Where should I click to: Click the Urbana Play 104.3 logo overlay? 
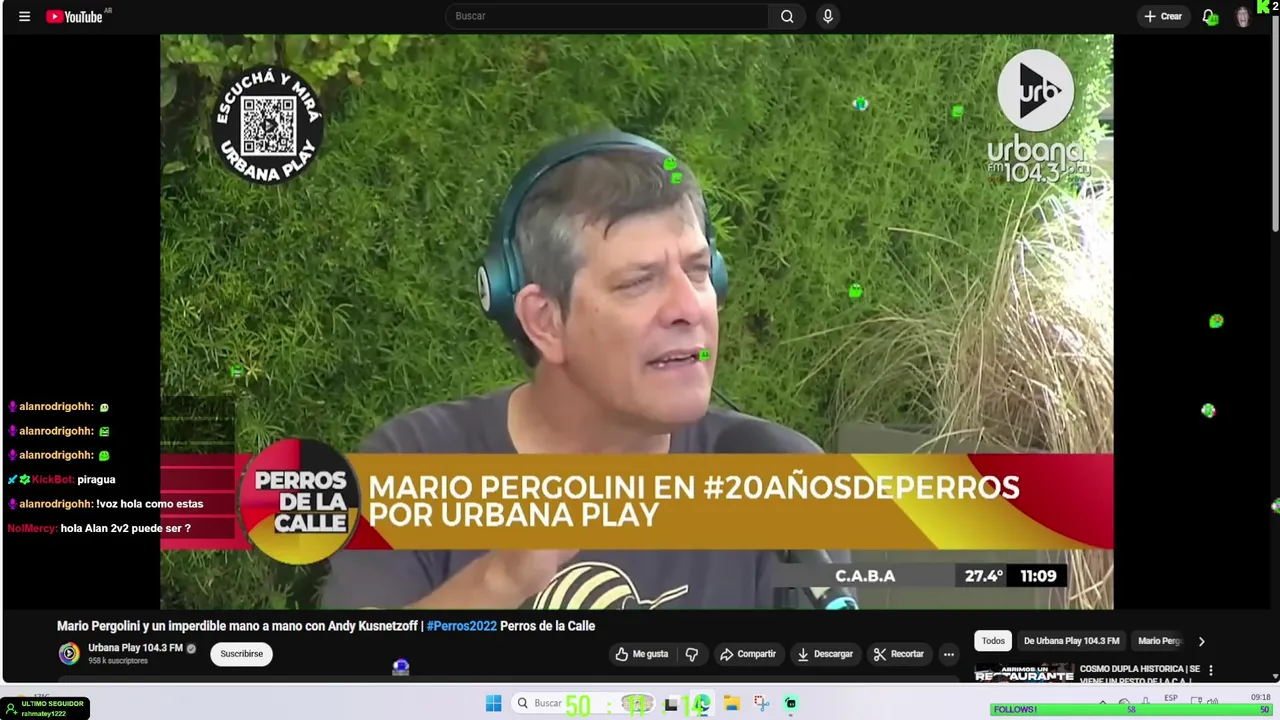pyautogui.click(x=1038, y=117)
